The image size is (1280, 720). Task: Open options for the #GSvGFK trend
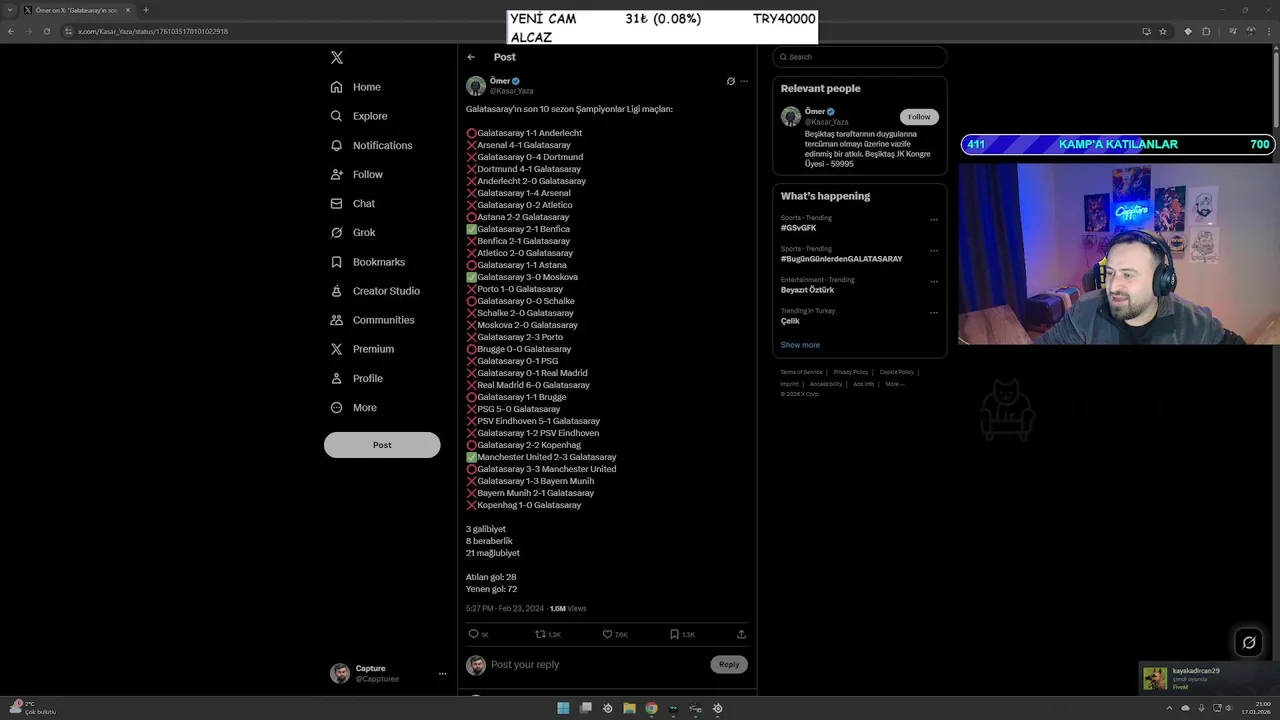[934, 219]
